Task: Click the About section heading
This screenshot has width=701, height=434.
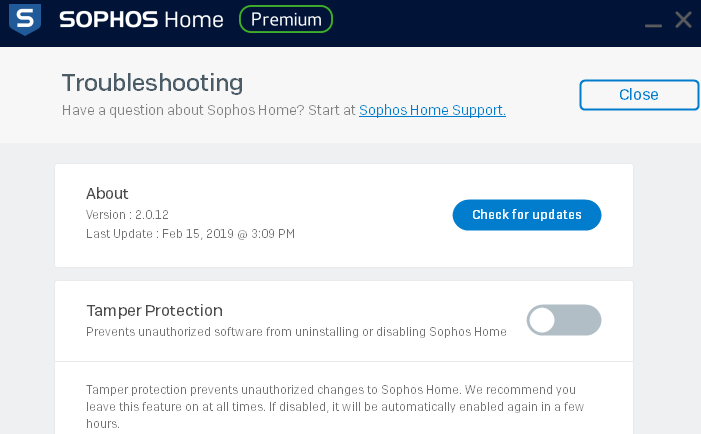Action: [107, 193]
